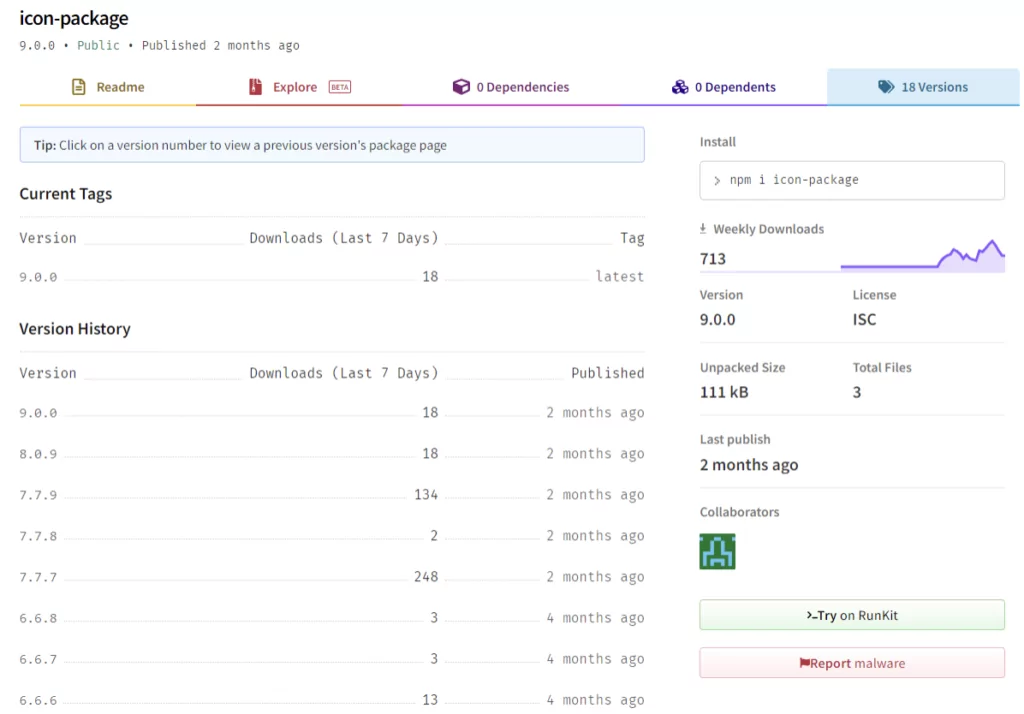Click Try on RunKit button
Viewport: 1024px width, 714px height.
pos(852,615)
